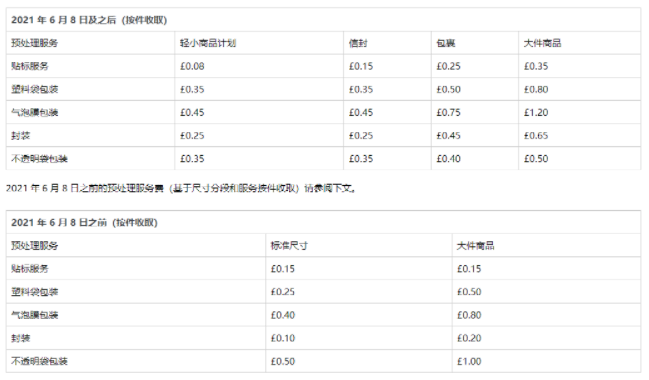The image size is (649, 380).
Task: Click 塑料袋包装 row label in first table
Action: pos(35,89)
